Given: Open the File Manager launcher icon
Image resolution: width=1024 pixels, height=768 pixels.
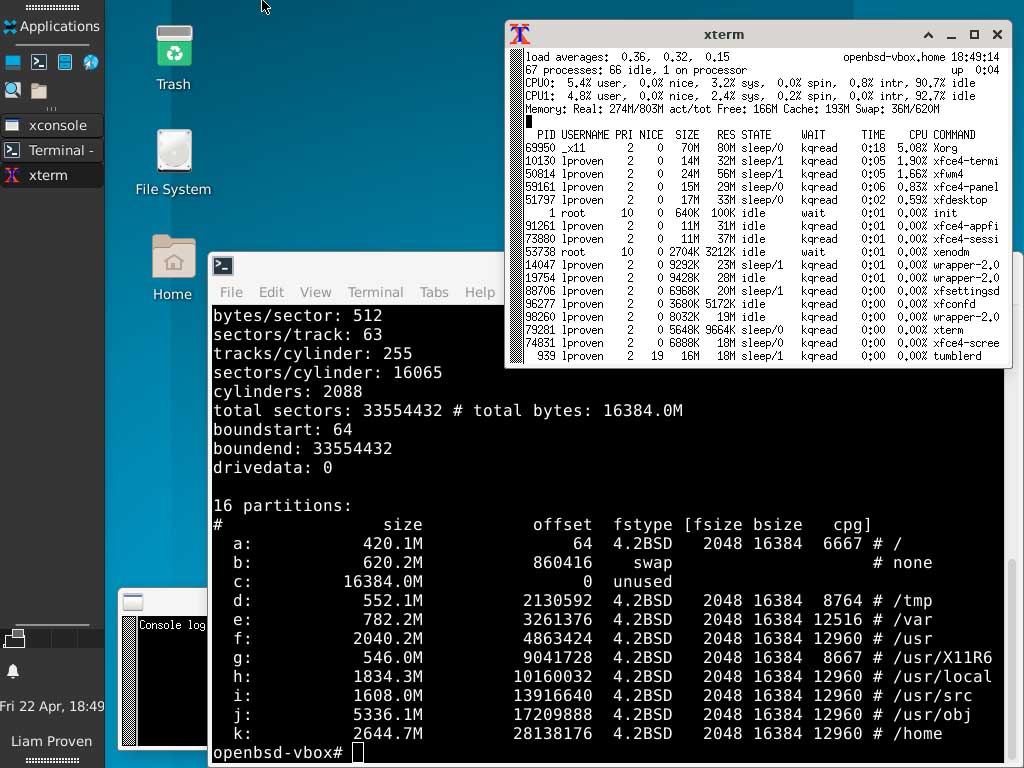Looking at the screenshot, I should pyautogui.click(x=65, y=62).
